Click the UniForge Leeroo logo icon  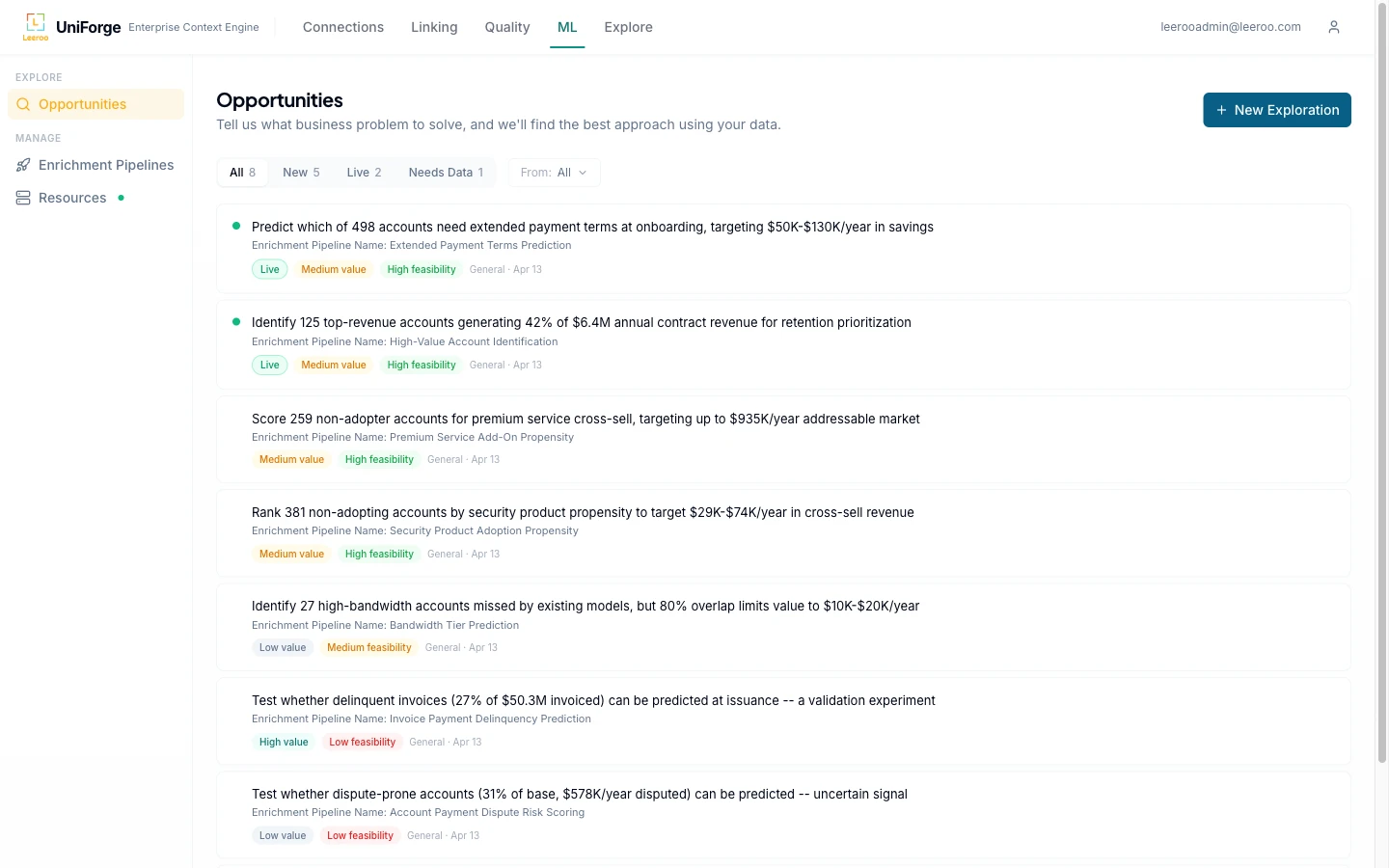click(36, 26)
